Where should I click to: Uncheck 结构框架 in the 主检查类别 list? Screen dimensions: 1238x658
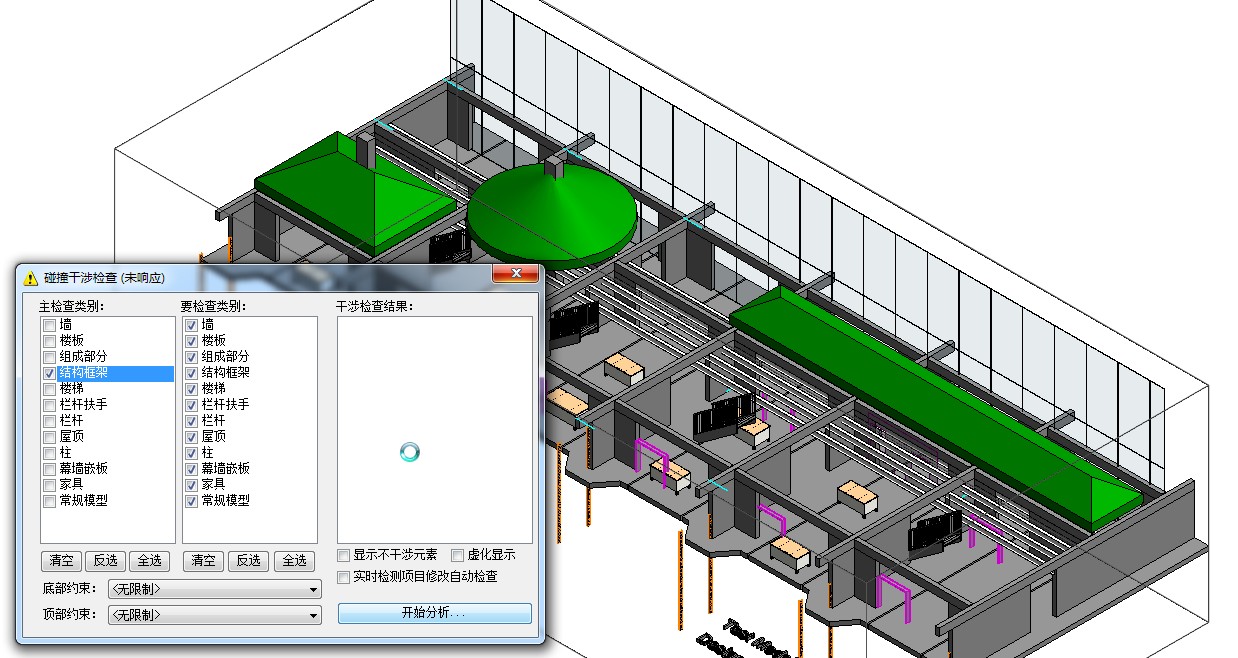click(x=50, y=373)
